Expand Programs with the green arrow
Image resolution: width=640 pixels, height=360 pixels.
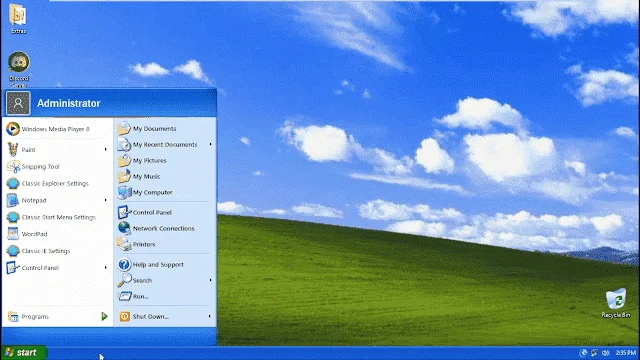(104, 316)
